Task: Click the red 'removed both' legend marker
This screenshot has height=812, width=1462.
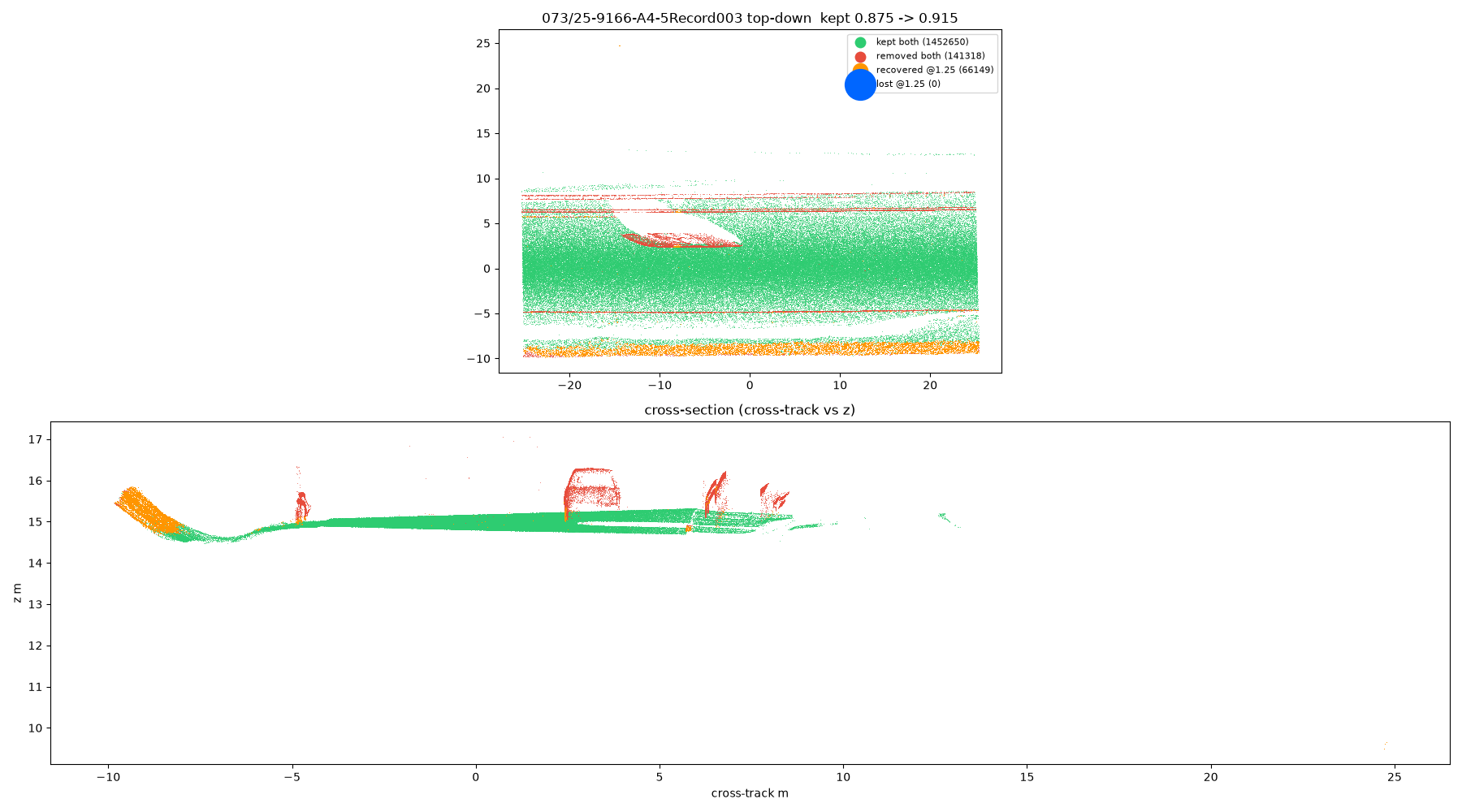Action: (860, 57)
